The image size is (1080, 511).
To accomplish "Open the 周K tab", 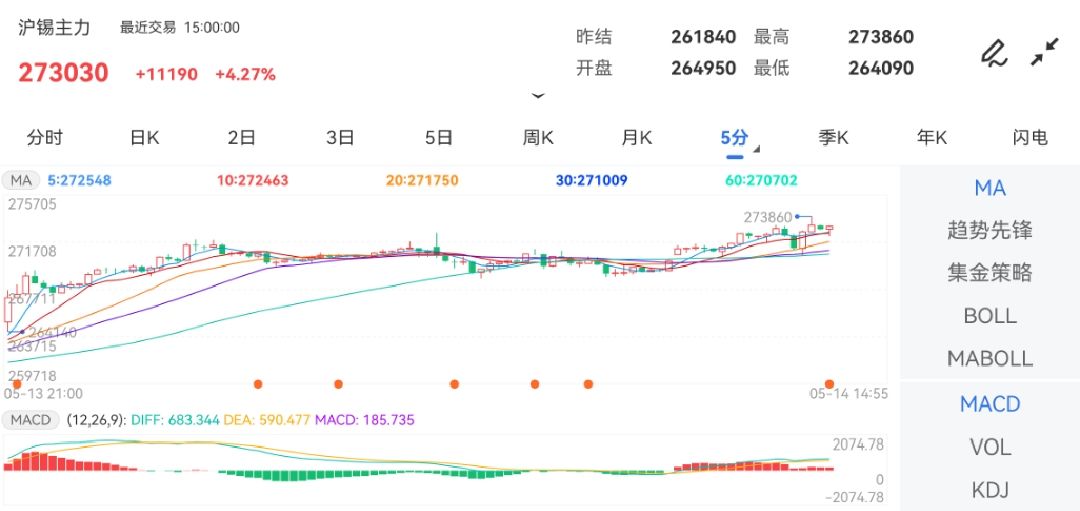I will tap(538, 138).
